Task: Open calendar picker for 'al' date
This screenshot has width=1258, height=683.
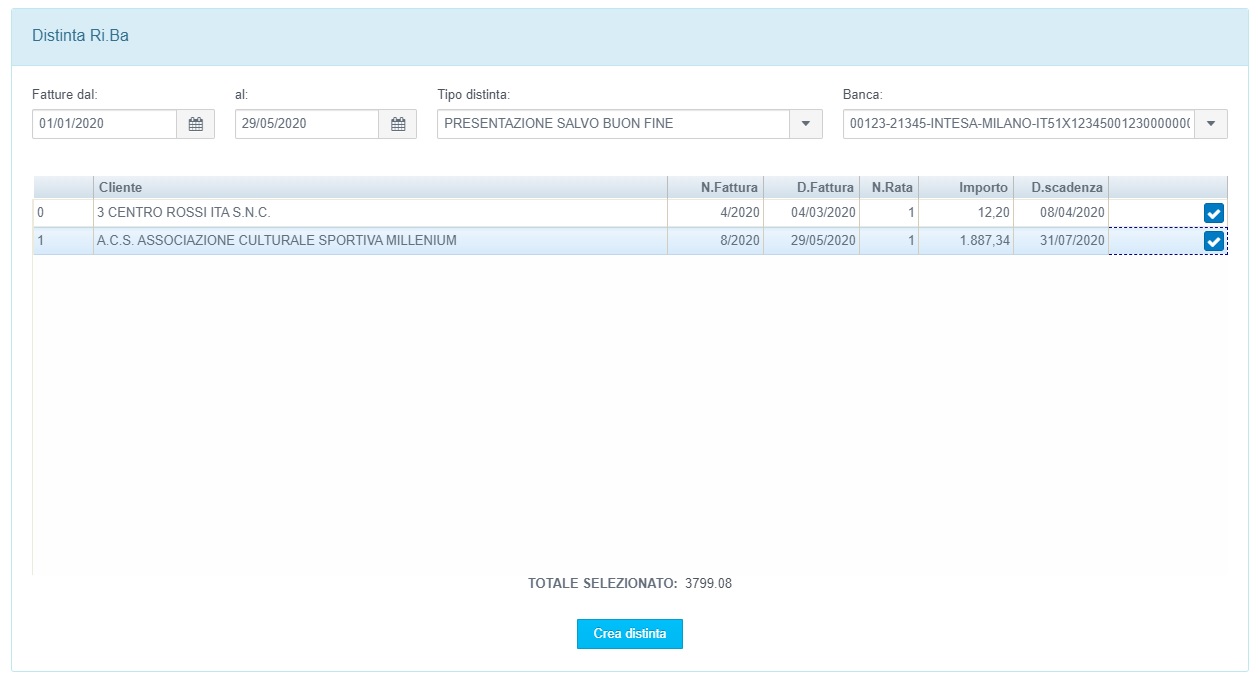Action: tap(398, 124)
